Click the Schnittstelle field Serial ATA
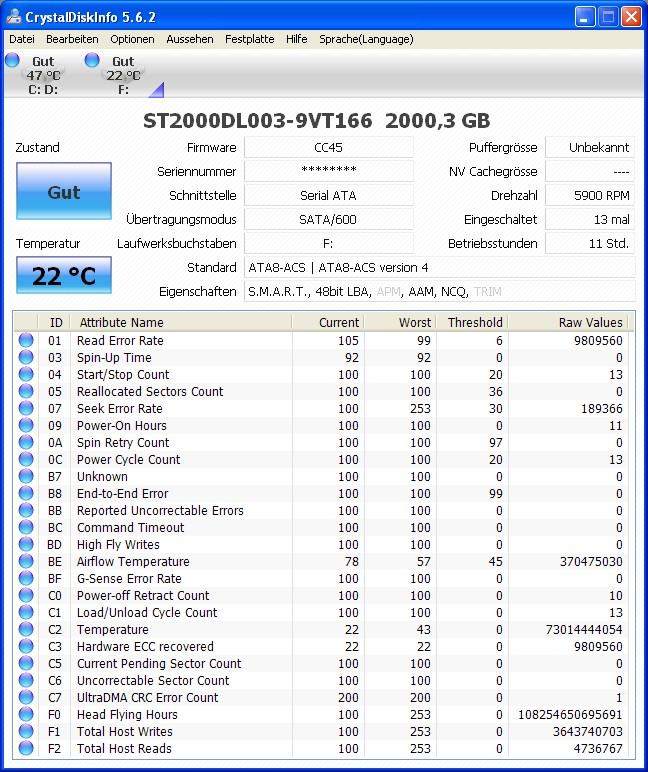The image size is (648, 772). (328, 195)
